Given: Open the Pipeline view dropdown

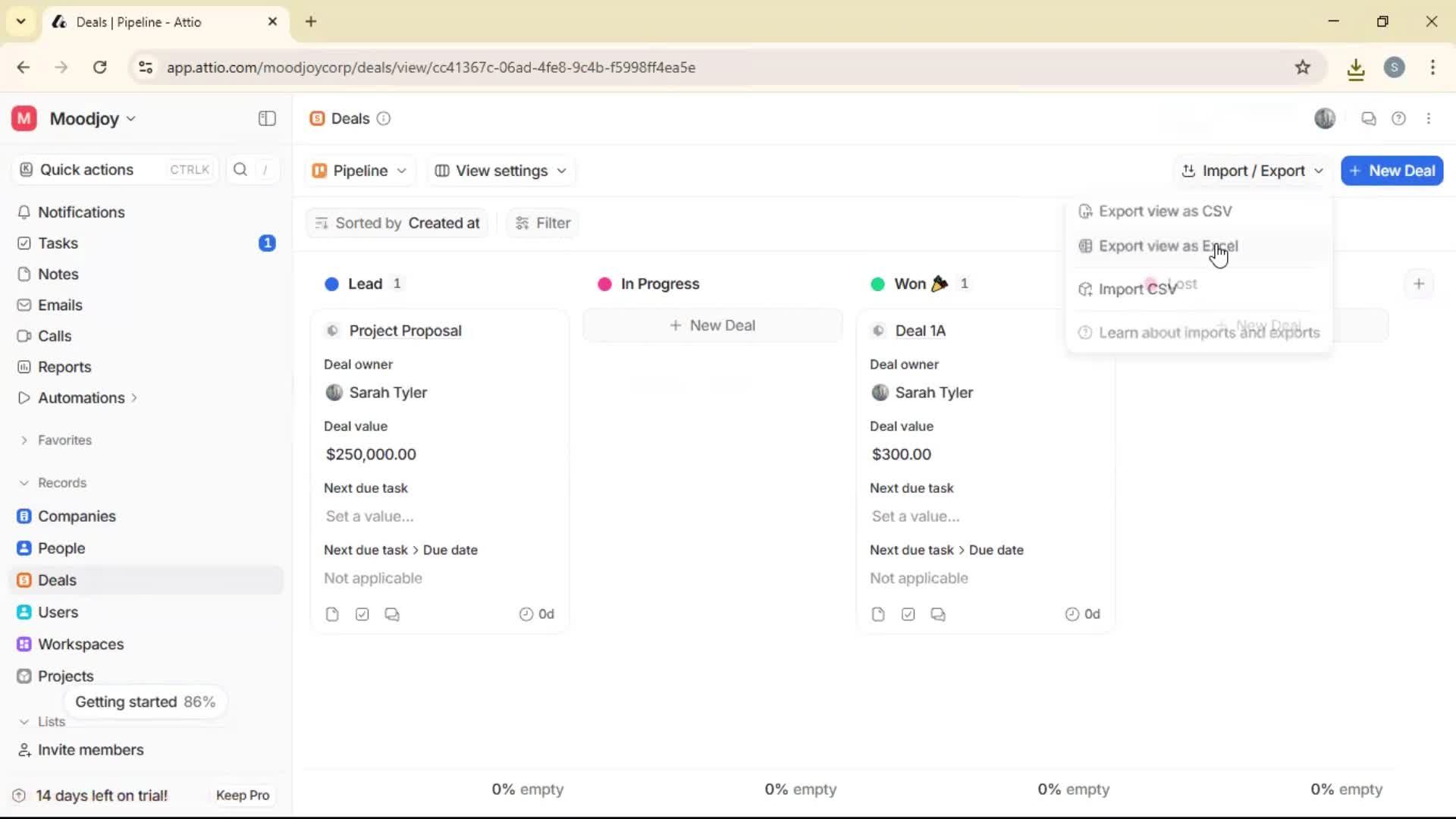Looking at the screenshot, I should click(359, 171).
